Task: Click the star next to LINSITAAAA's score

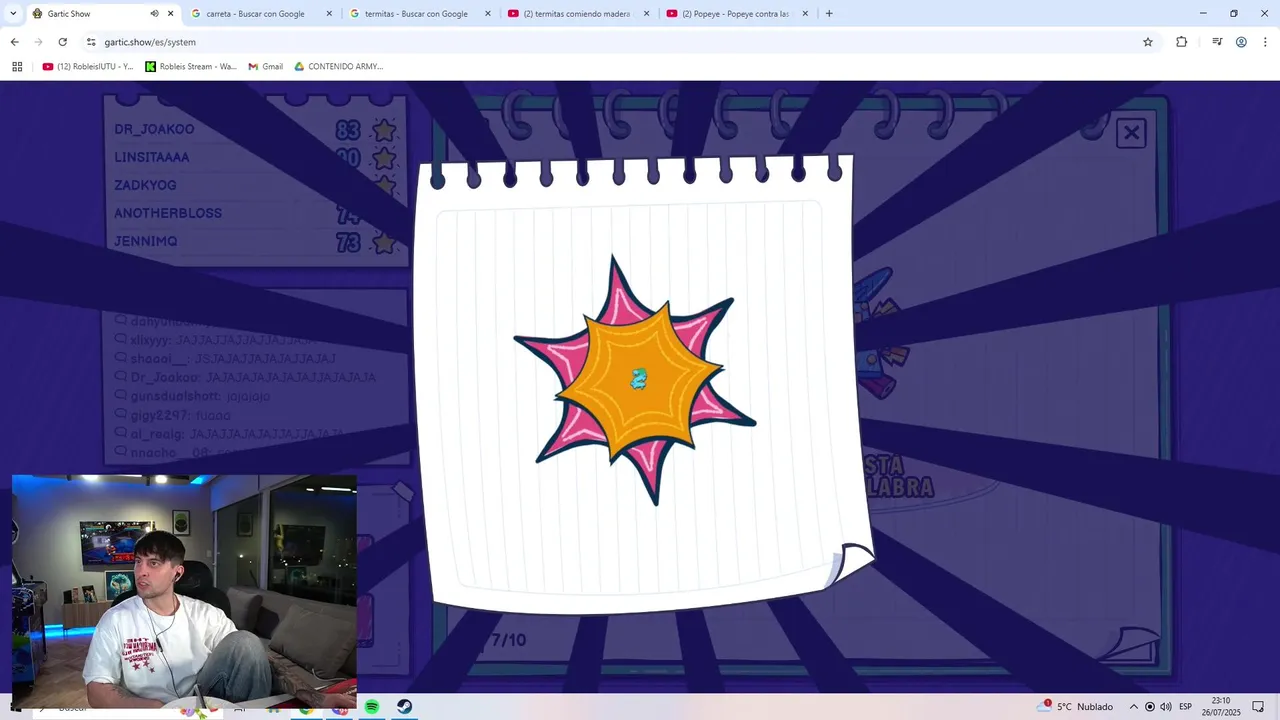Action: 384,158
